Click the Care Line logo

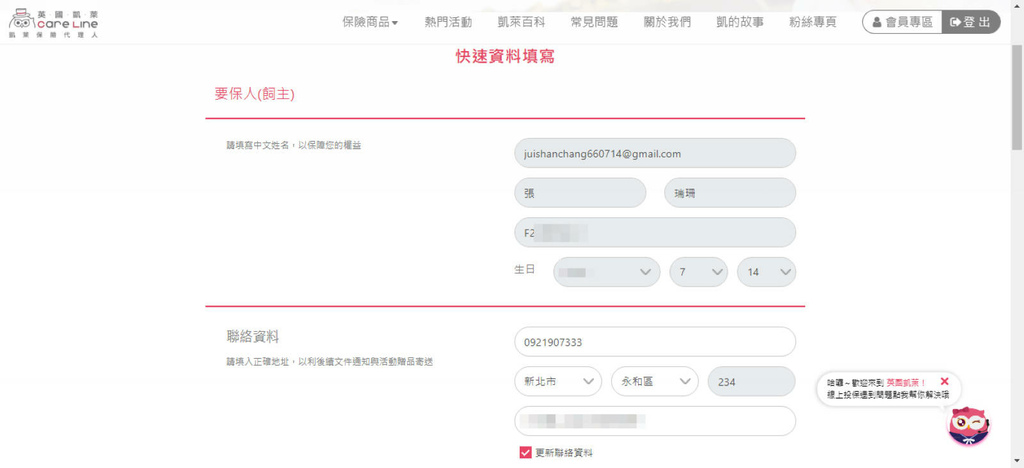pyautogui.click(x=54, y=22)
